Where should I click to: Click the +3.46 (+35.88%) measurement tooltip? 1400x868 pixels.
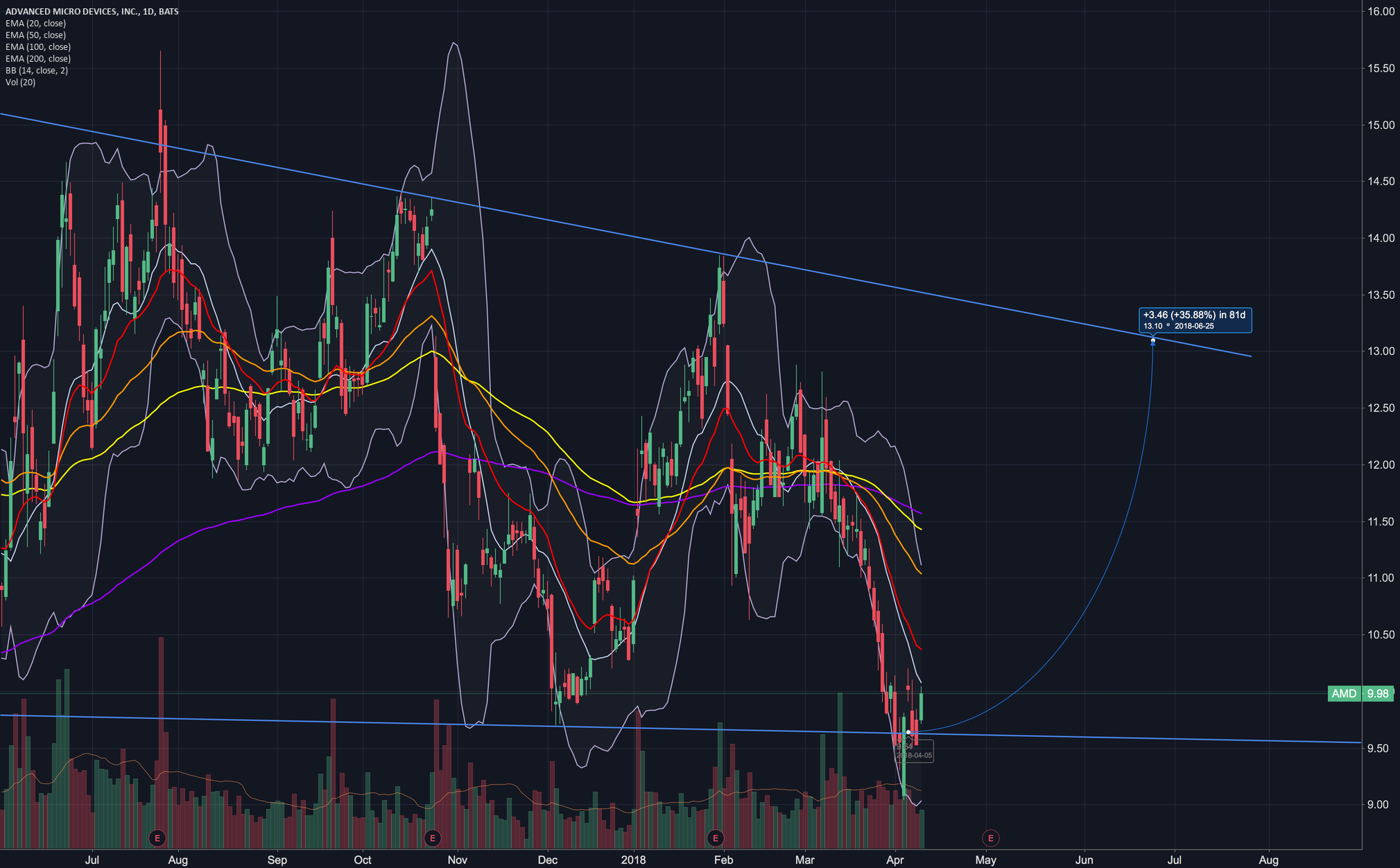1195,320
